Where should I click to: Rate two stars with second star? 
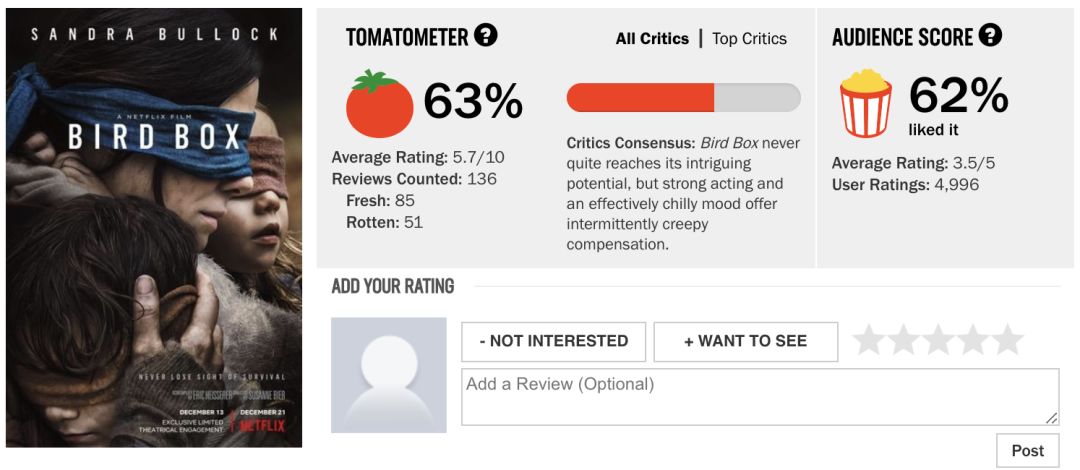pos(904,341)
